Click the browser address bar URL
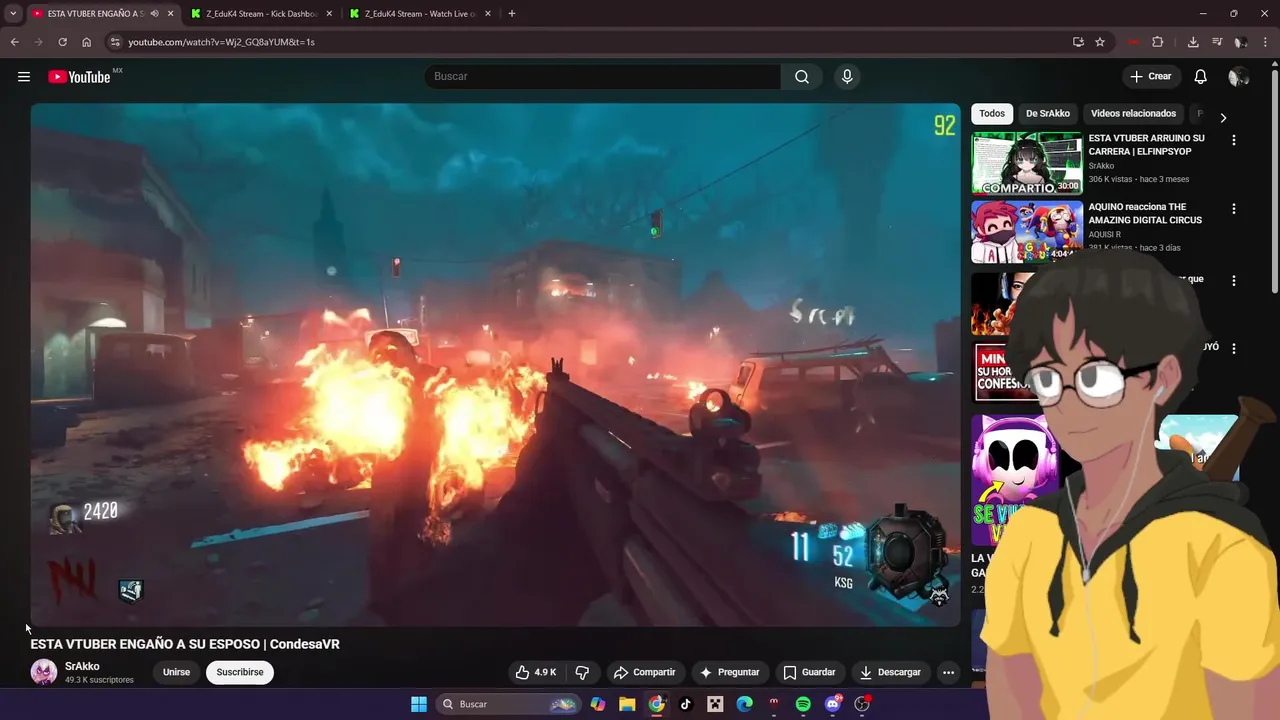This screenshot has width=1280, height=720. tap(221, 42)
